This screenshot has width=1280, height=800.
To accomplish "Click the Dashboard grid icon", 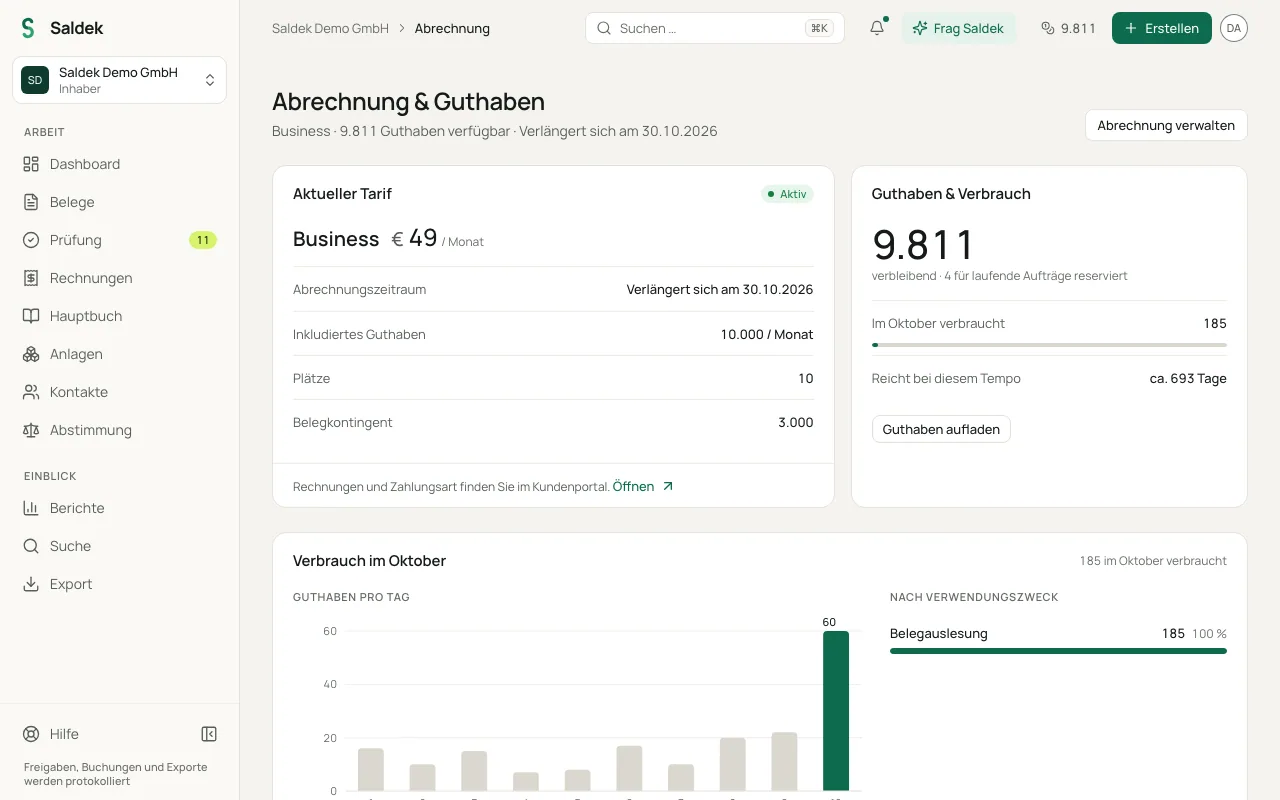I will click(31, 164).
